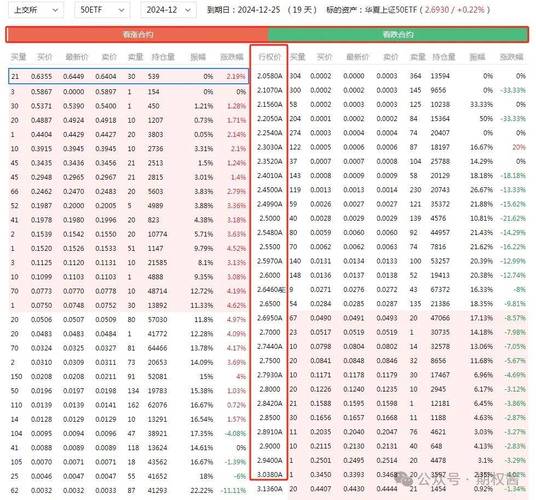Click the call-side 持仓量 column header
536x500 pixels.
163,57
